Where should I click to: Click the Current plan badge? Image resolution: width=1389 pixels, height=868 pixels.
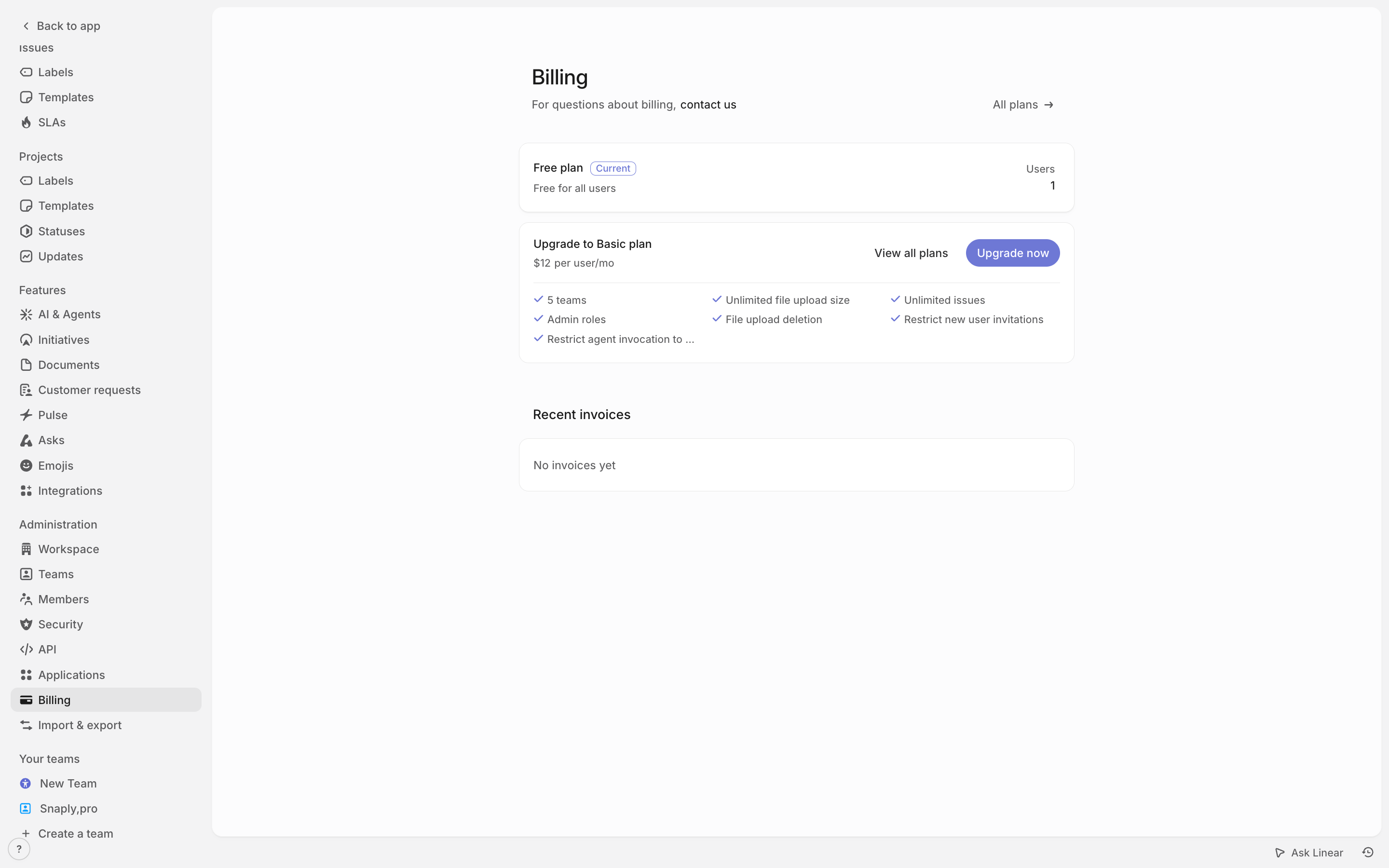613,168
